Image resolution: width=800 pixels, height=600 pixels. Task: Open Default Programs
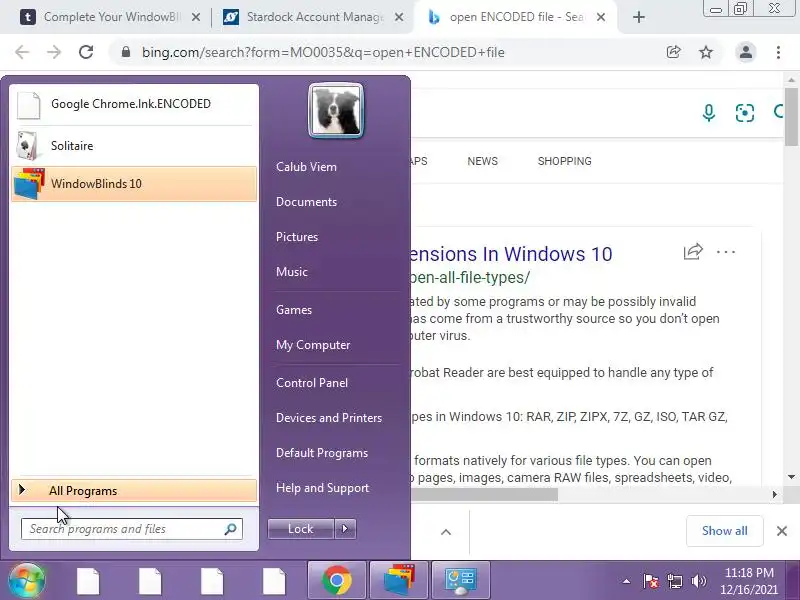(322, 453)
